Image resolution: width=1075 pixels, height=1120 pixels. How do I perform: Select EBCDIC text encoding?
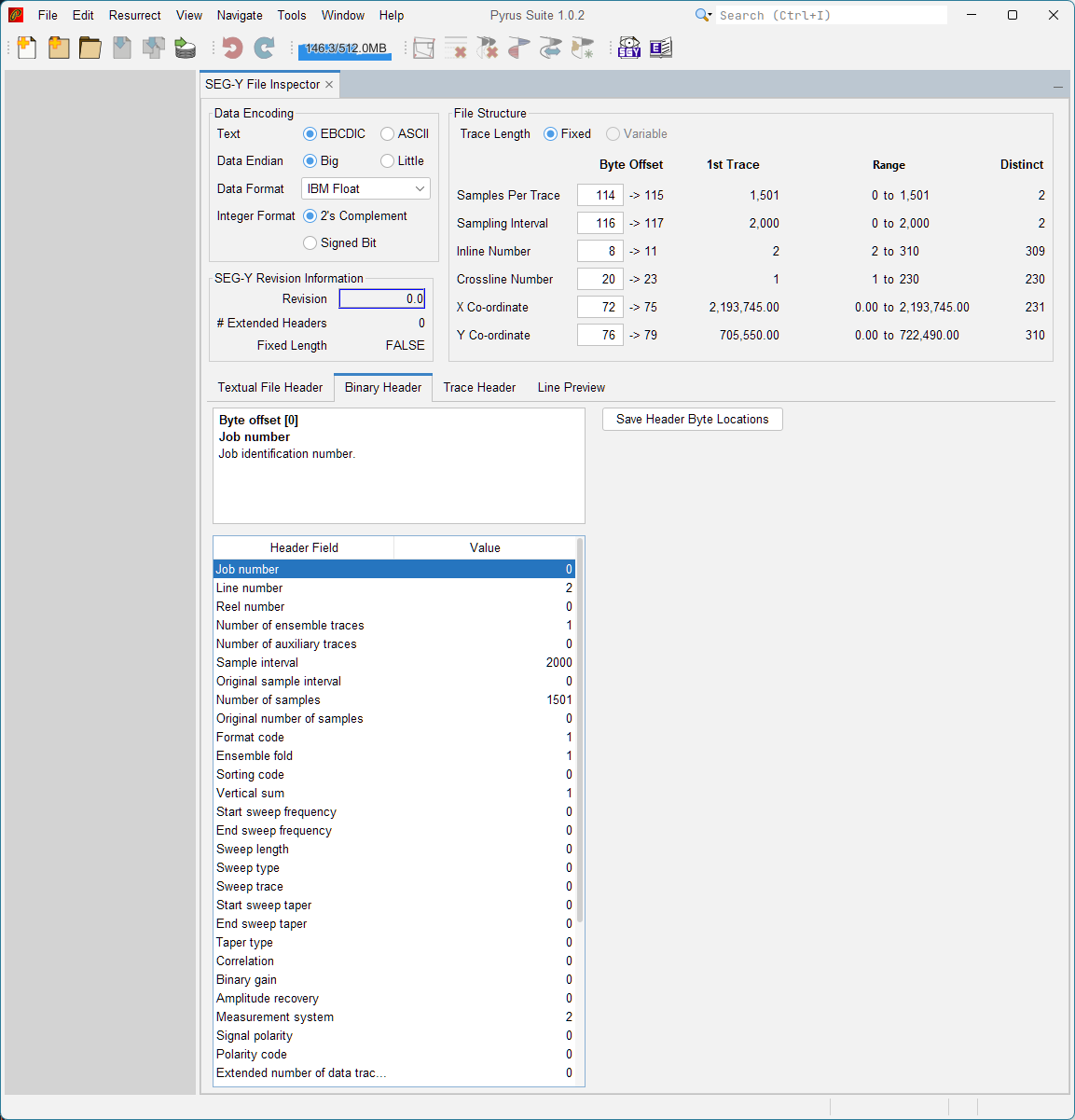coord(335,133)
